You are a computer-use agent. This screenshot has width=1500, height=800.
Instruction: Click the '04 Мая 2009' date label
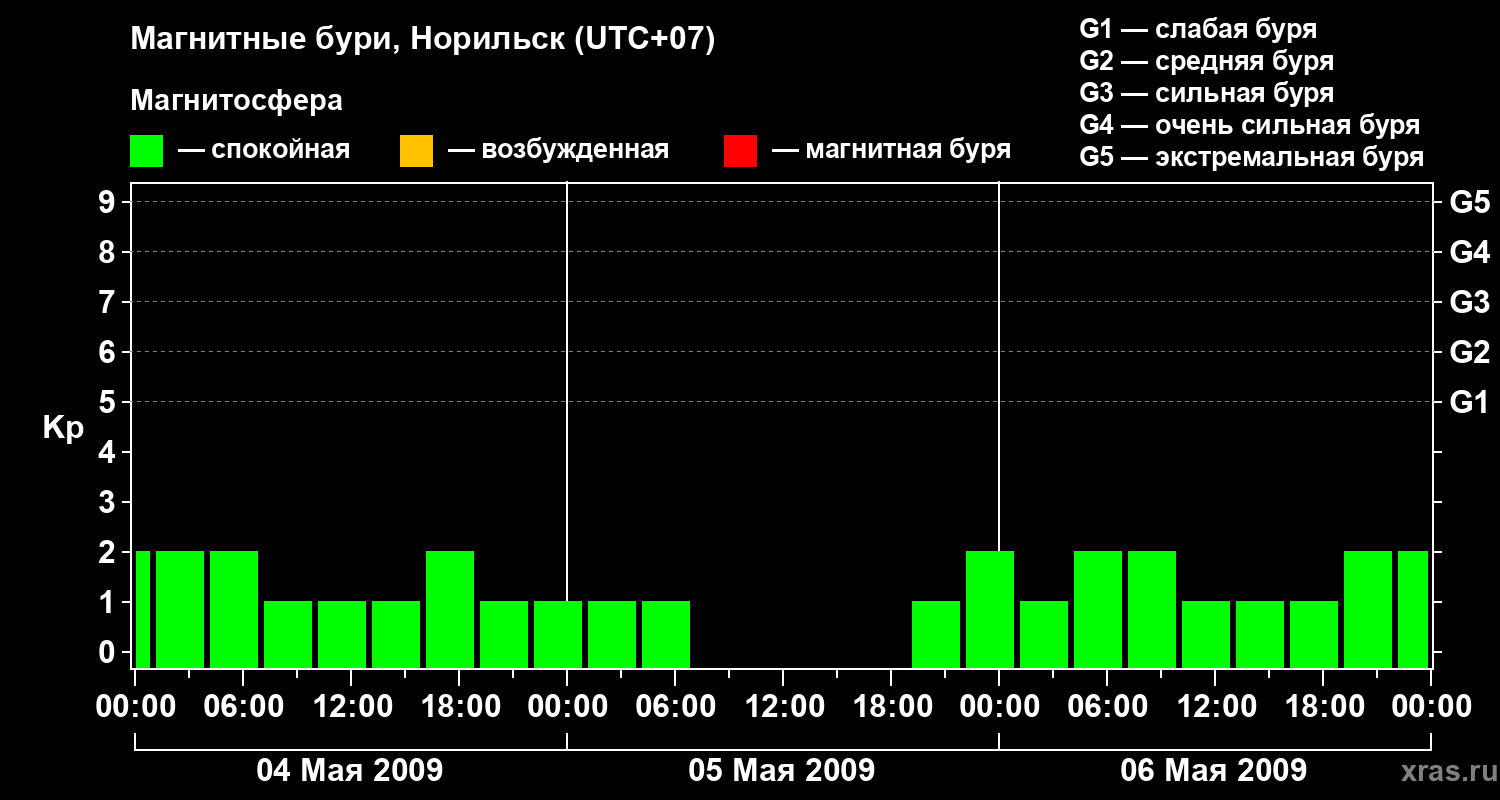pyautogui.click(x=350, y=771)
